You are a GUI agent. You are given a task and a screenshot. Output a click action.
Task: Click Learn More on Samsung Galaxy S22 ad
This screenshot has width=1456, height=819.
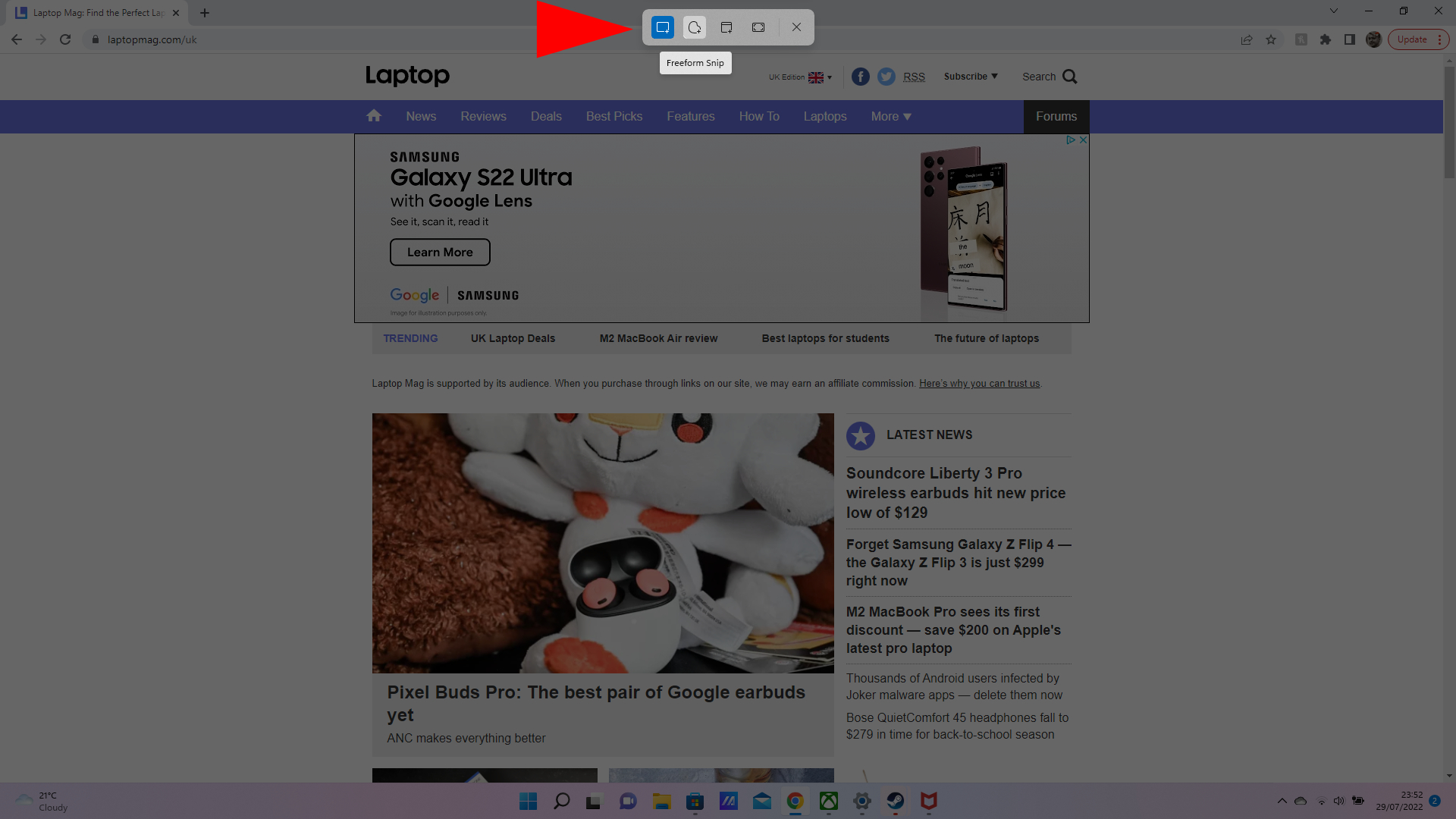pyautogui.click(x=440, y=252)
